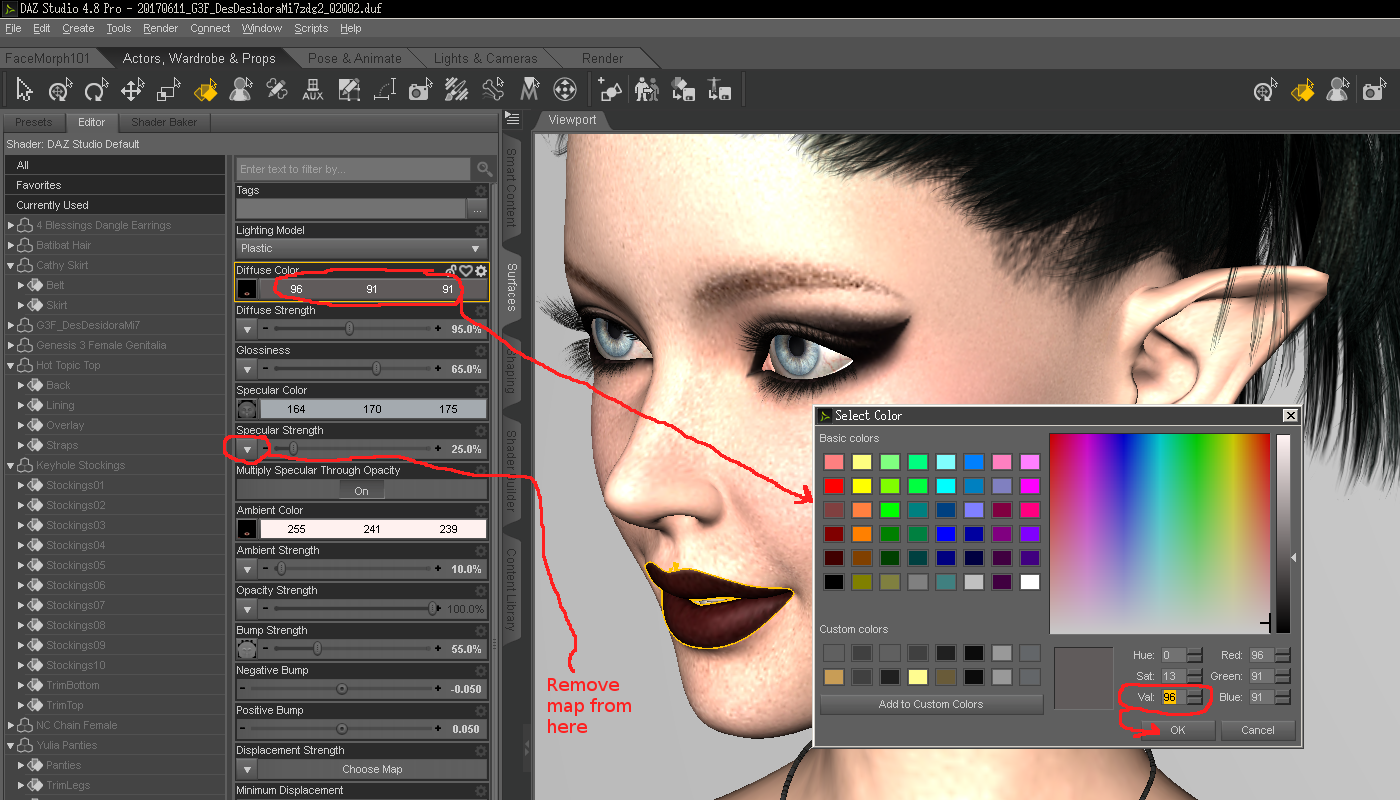Open the Render menu in menu bar
The image size is (1400, 800).
click(x=160, y=28)
